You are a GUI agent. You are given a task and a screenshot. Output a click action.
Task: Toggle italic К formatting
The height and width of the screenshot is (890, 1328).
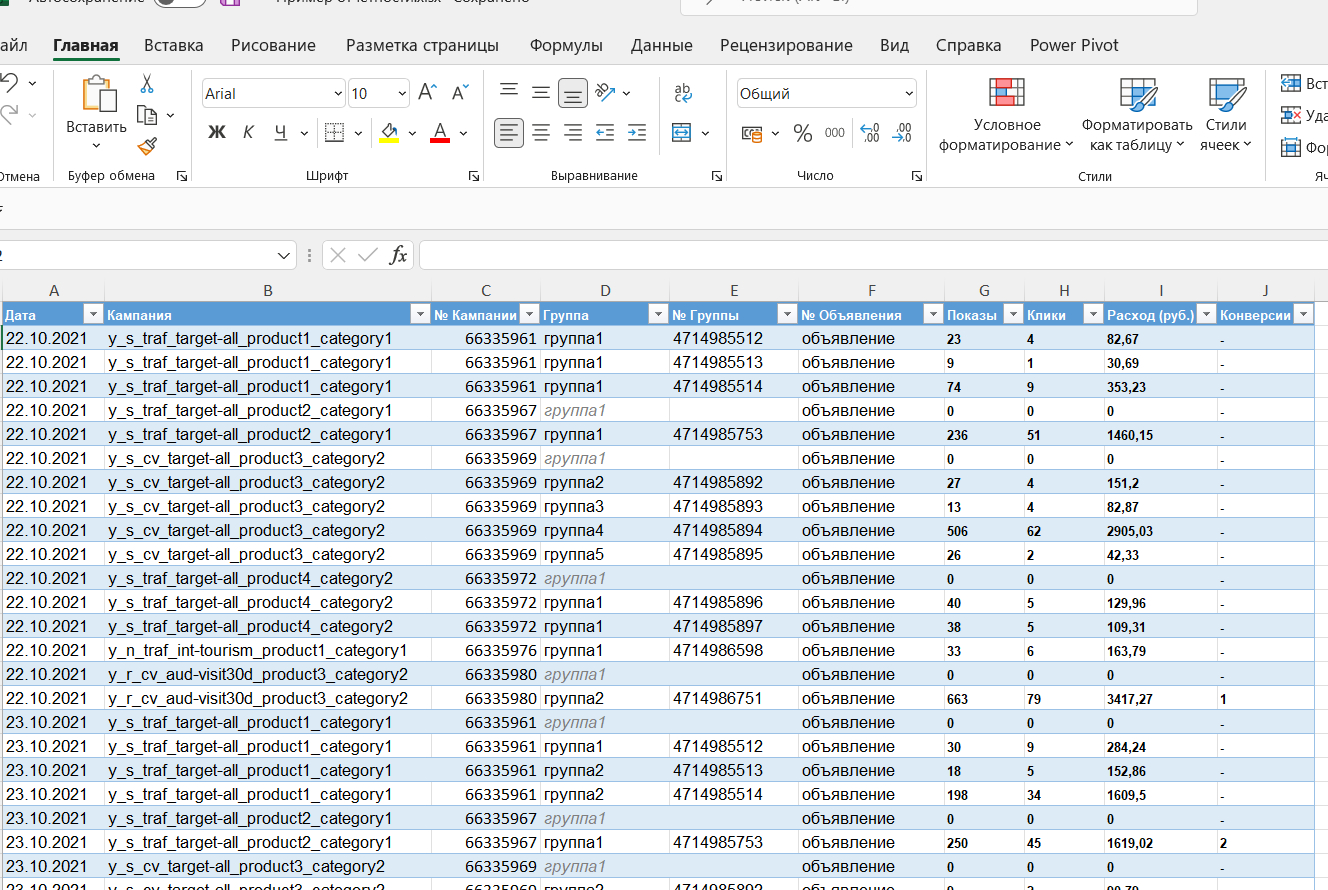(248, 132)
